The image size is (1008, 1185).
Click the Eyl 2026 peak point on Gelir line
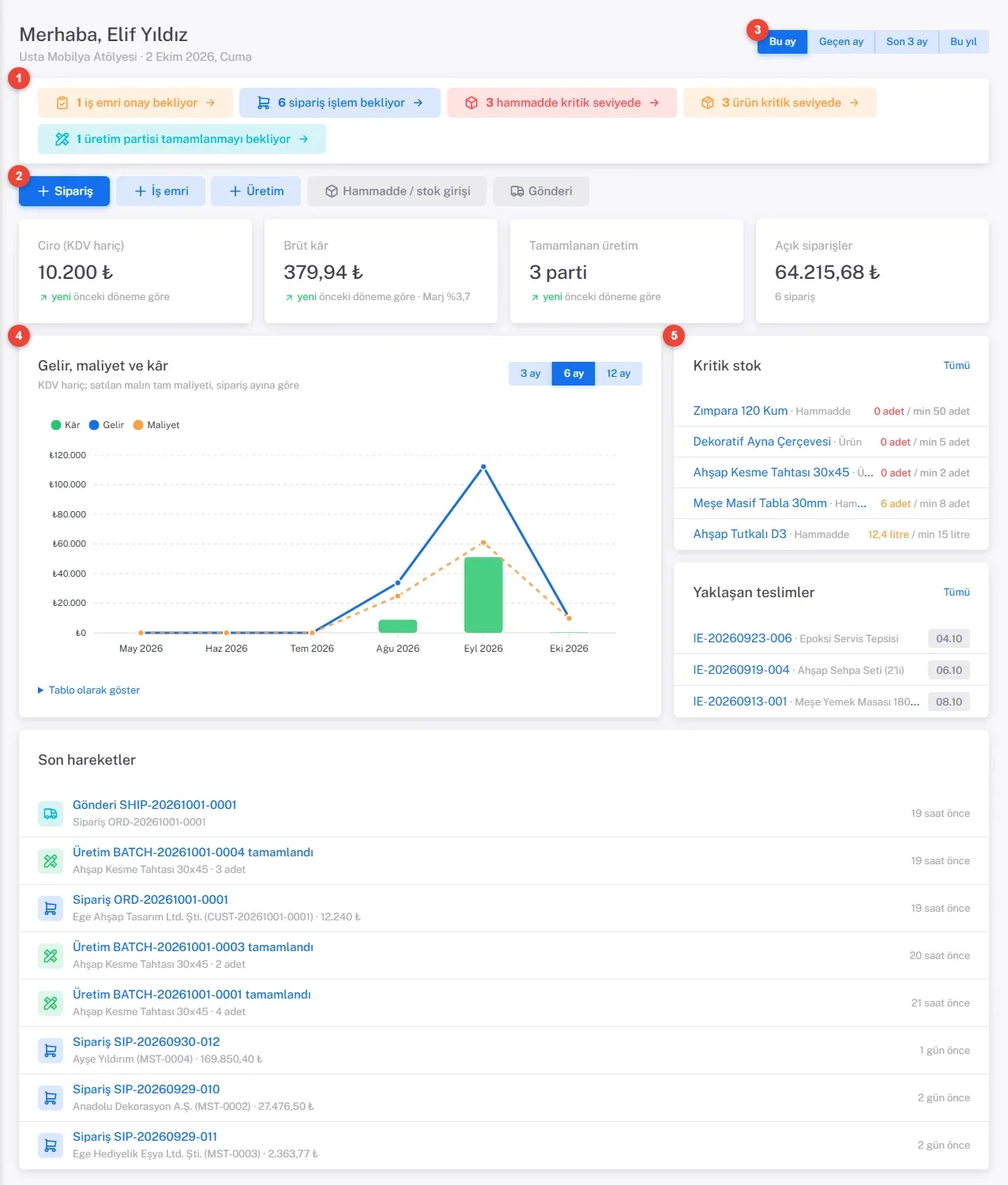click(483, 467)
